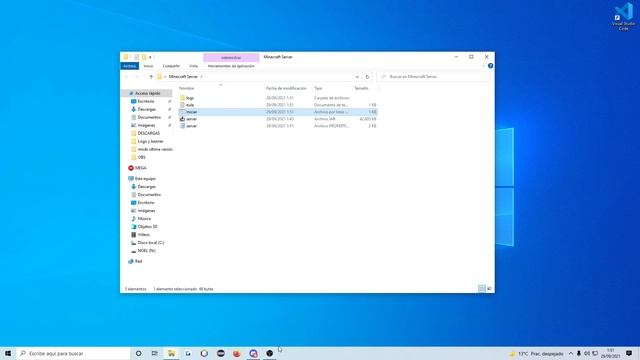640x360 pixels.
Task: Open pinned Descargas under quick access
Action: coord(147,109)
